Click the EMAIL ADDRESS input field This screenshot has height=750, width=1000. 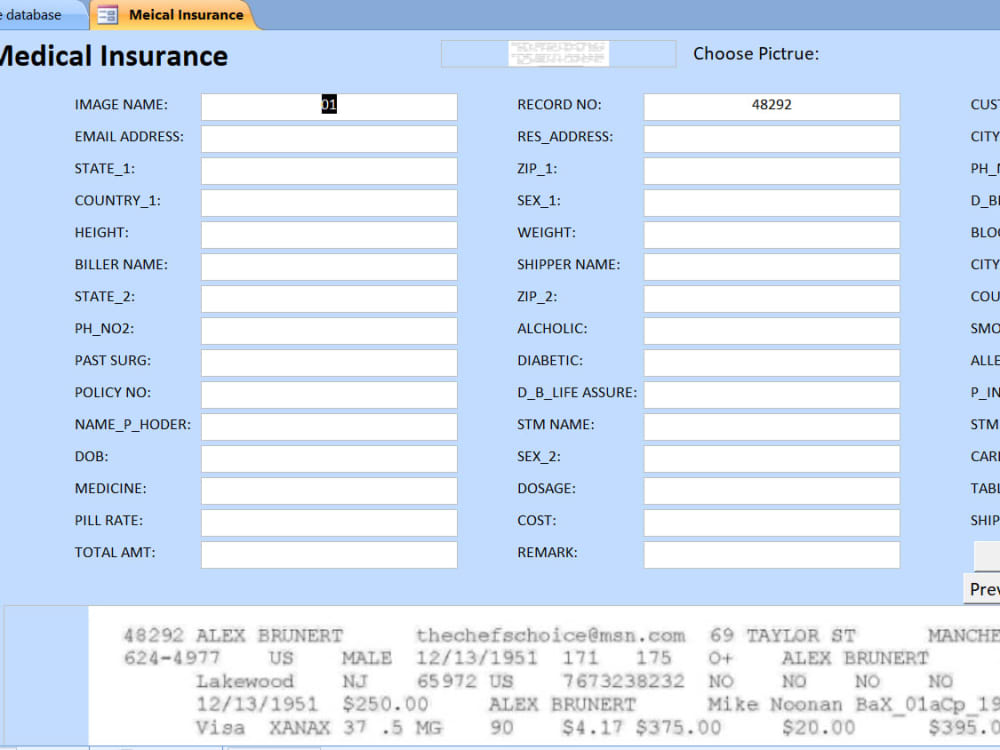(x=329, y=139)
